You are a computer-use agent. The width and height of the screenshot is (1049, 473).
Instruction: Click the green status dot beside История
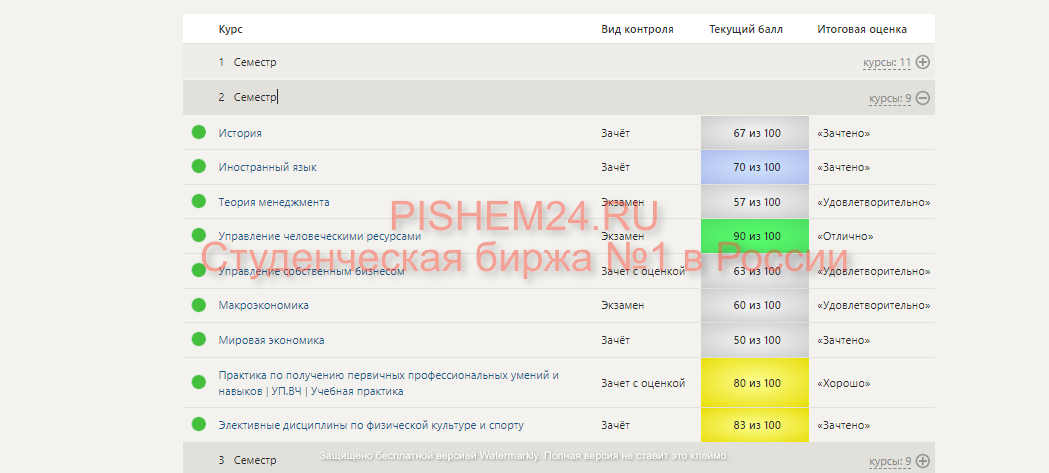click(198, 132)
